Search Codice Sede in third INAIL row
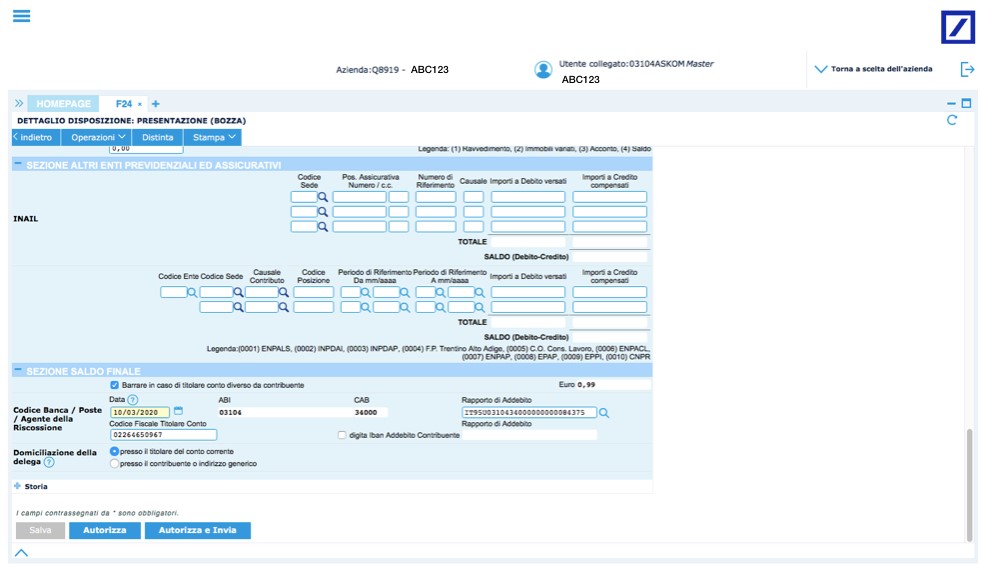Screen dimensions: 982x581 click(323, 227)
